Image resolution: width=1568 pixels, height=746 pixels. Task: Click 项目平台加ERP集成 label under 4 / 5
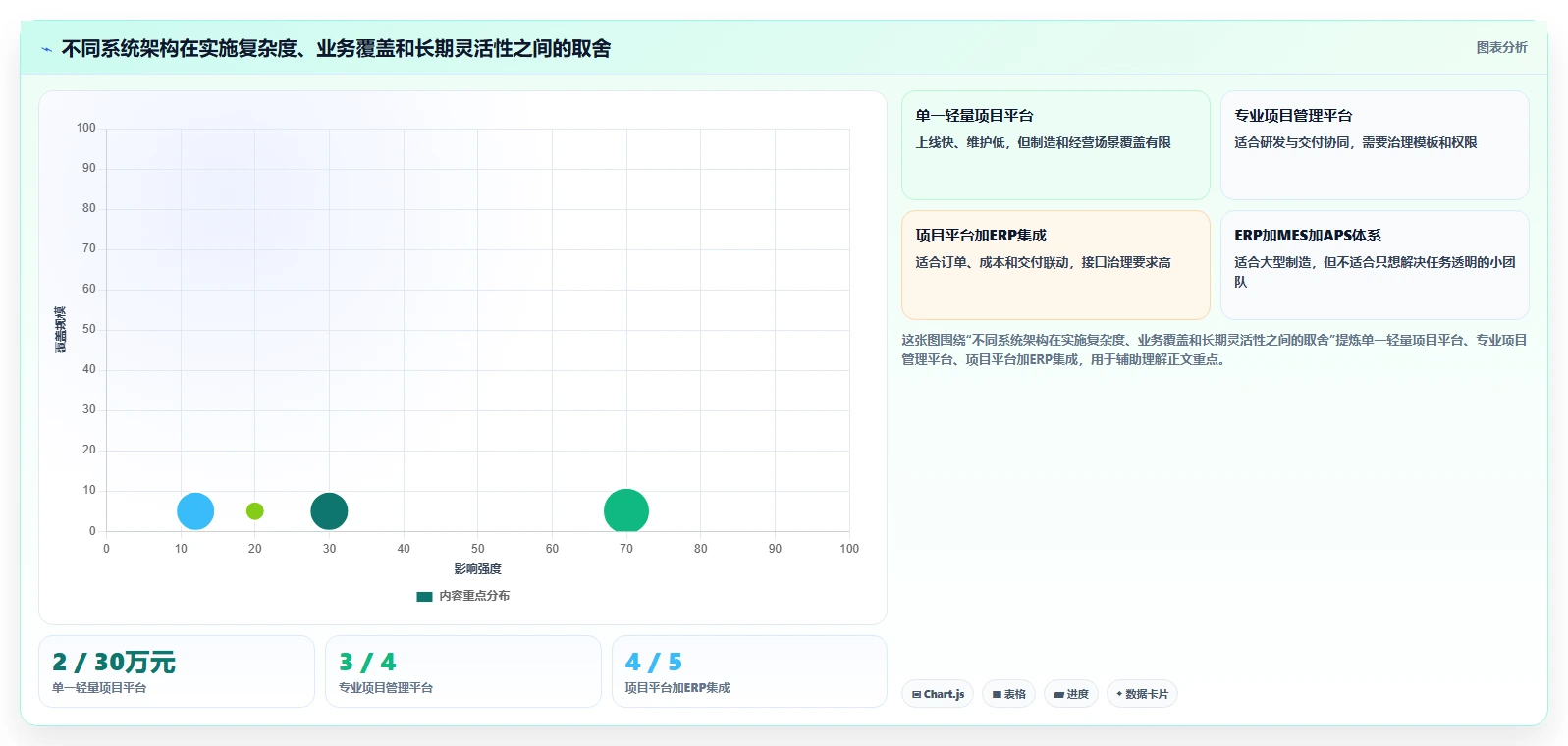click(x=677, y=688)
